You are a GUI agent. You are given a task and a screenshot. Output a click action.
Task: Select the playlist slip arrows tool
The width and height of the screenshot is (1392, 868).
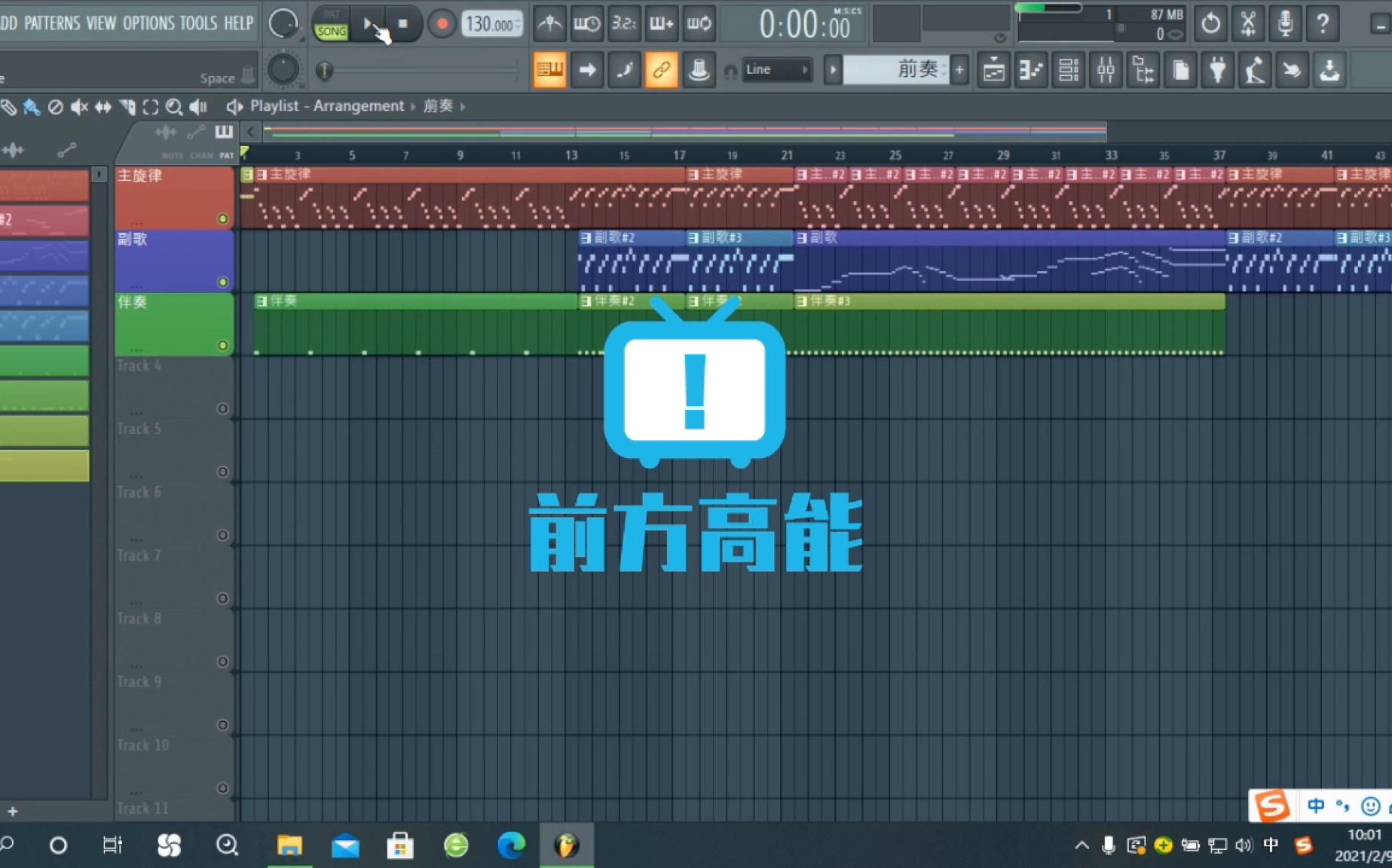click(x=103, y=107)
